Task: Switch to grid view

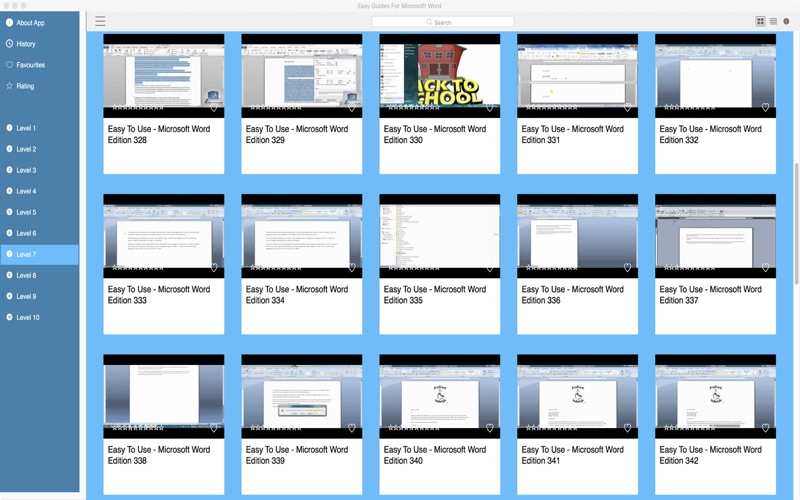Action: point(760,21)
